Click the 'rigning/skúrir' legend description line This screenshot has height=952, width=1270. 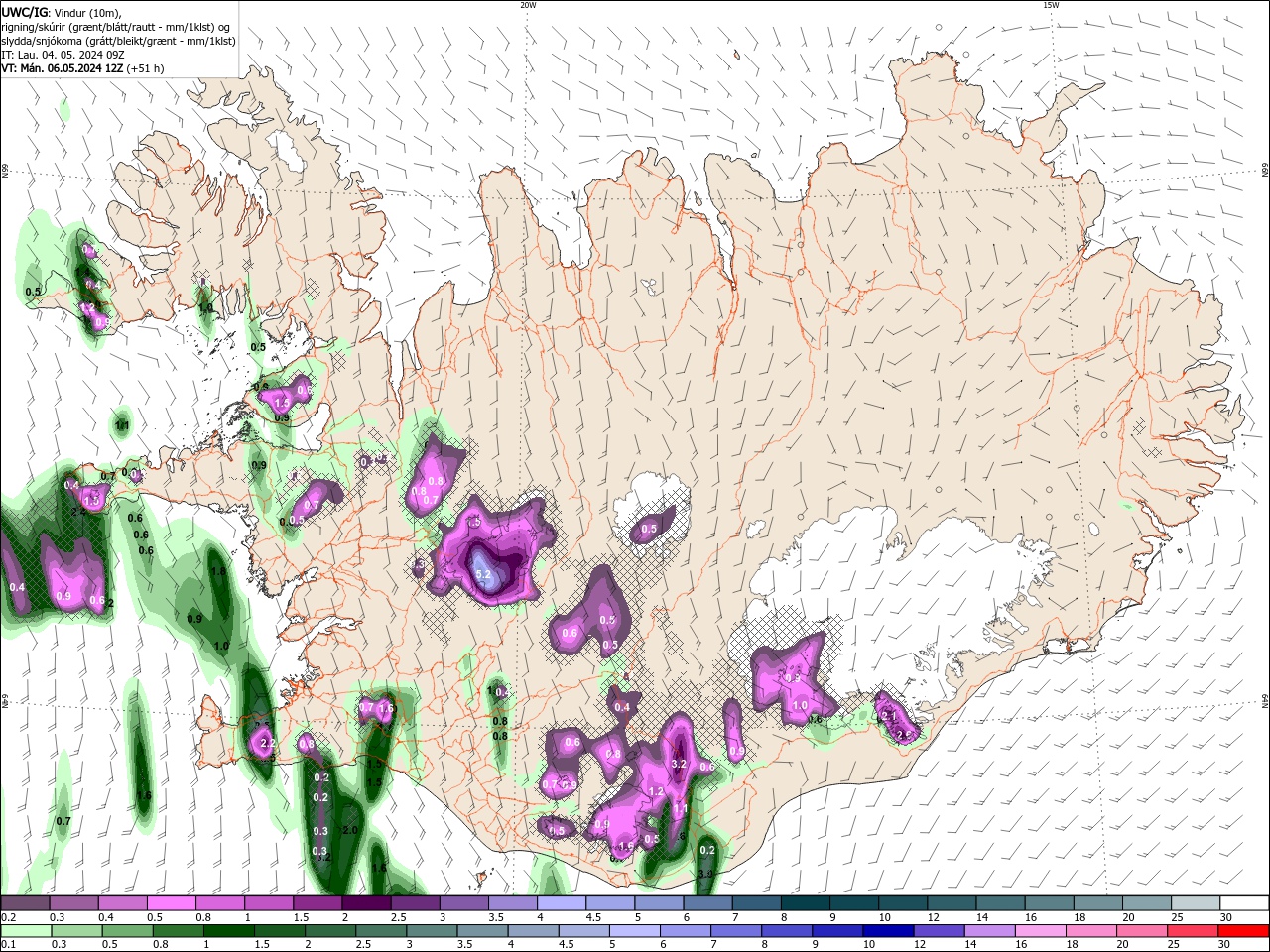tap(116, 27)
